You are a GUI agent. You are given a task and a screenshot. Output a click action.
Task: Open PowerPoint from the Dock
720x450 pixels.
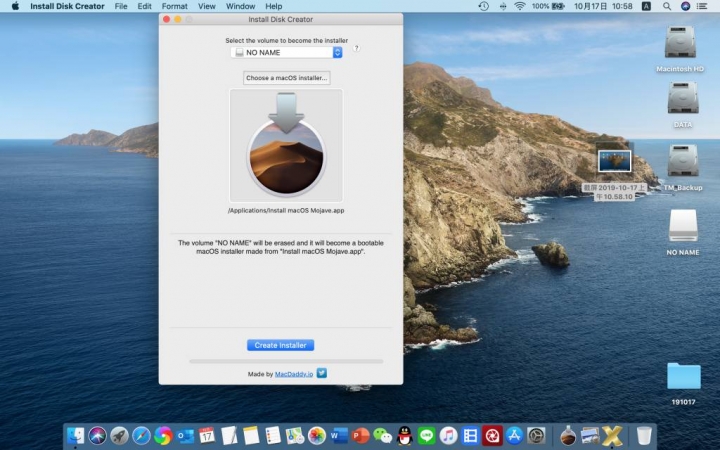coord(361,435)
